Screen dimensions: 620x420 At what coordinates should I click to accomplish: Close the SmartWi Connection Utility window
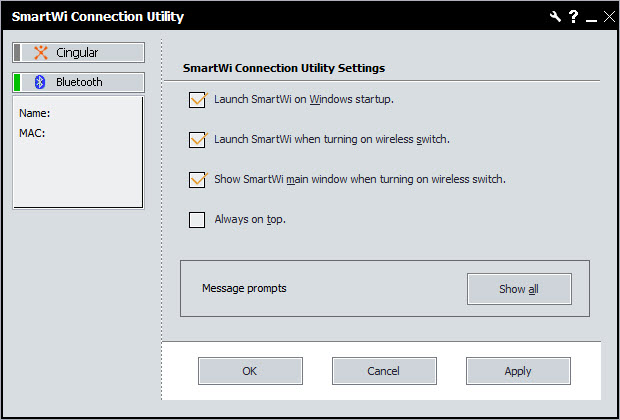point(608,17)
